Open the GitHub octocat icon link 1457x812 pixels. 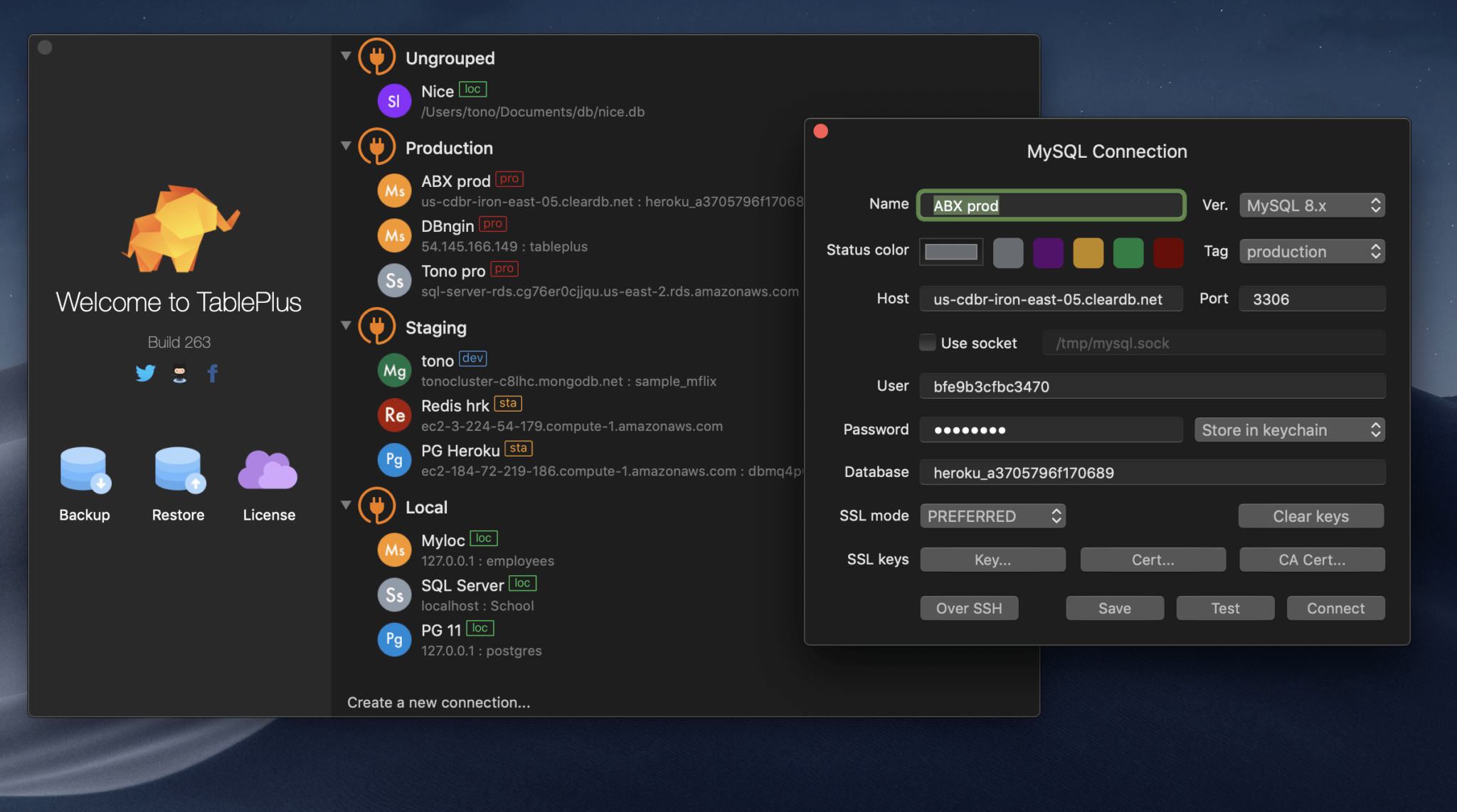click(x=179, y=373)
